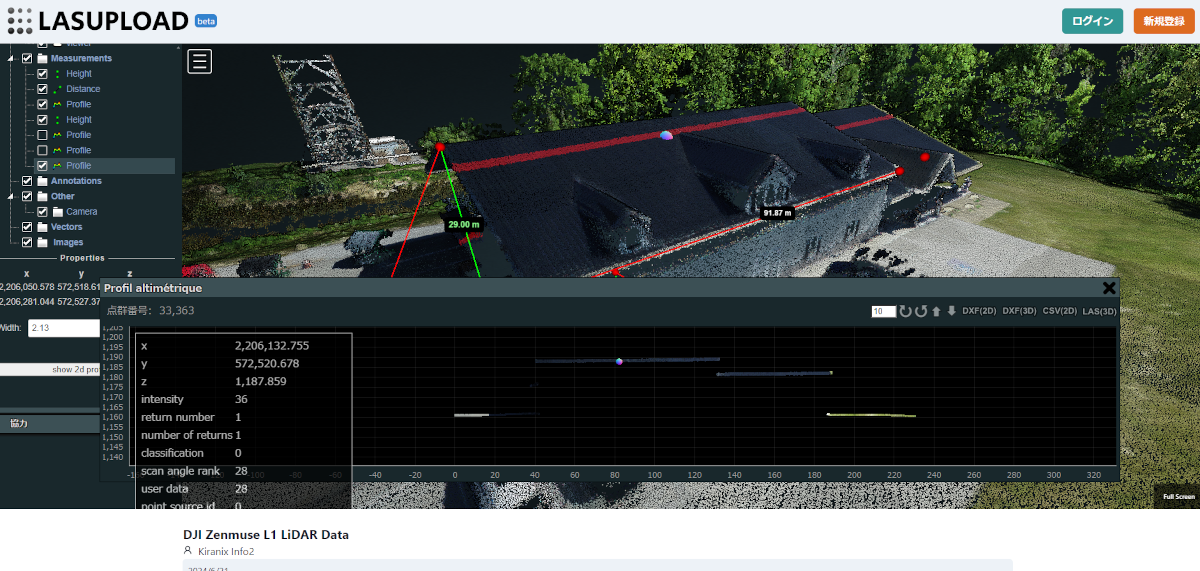Click the 新規登録 sign-up button
The width and height of the screenshot is (1200, 571).
click(x=1164, y=21)
